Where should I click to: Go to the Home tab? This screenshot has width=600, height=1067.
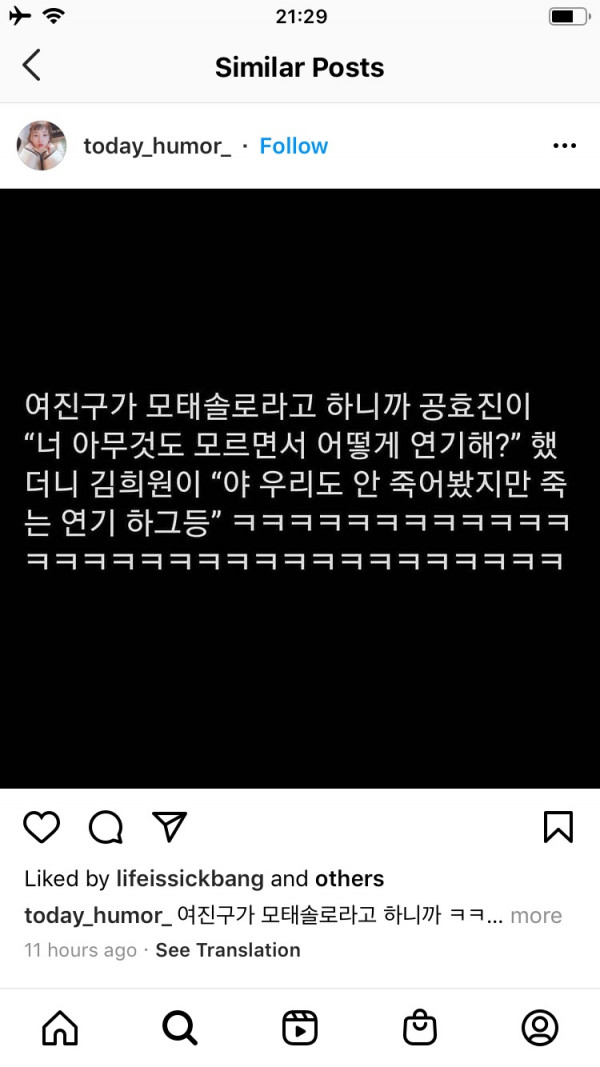click(61, 1028)
